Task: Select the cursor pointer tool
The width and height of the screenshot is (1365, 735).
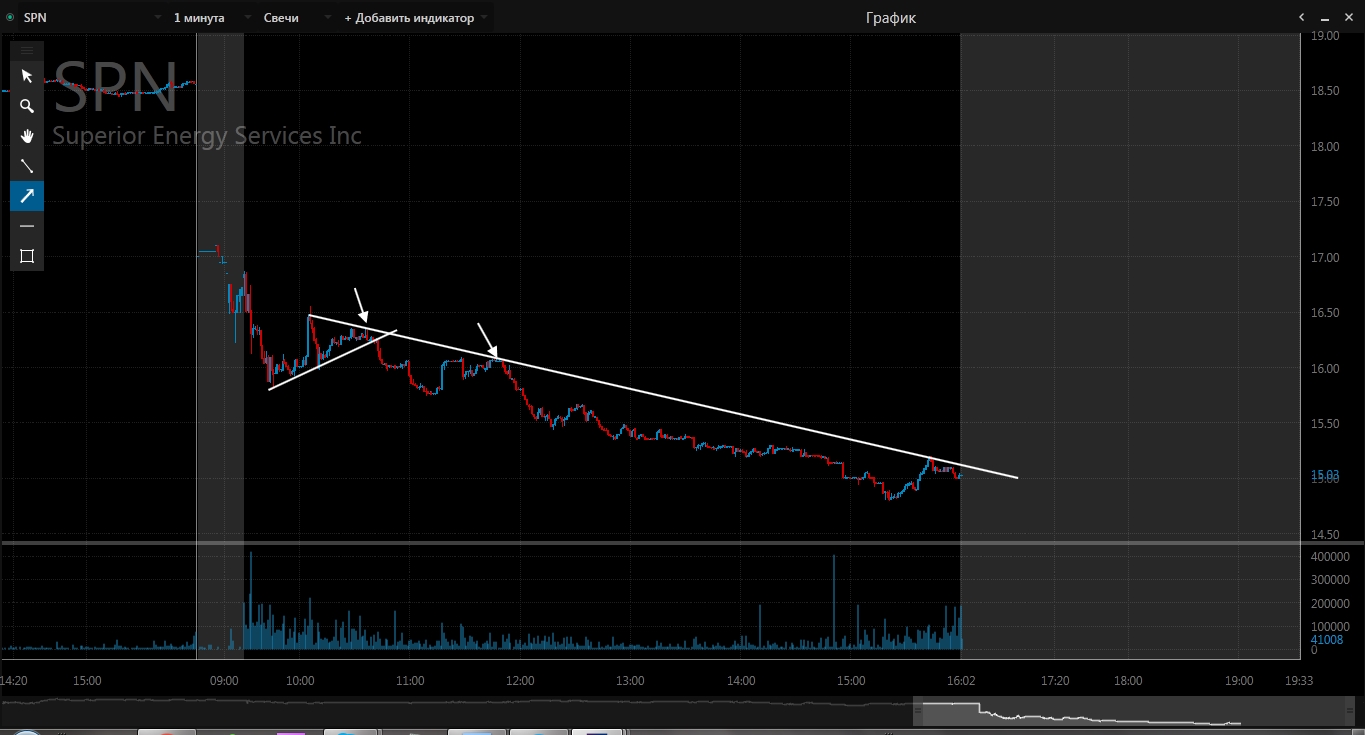Action: point(27,76)
